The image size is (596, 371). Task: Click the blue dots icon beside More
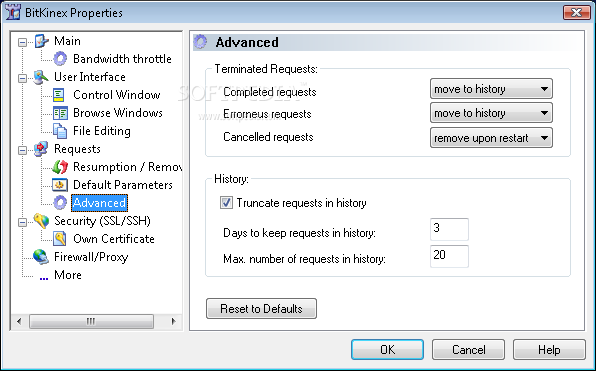pyautogui.click(x=44, y=279)
